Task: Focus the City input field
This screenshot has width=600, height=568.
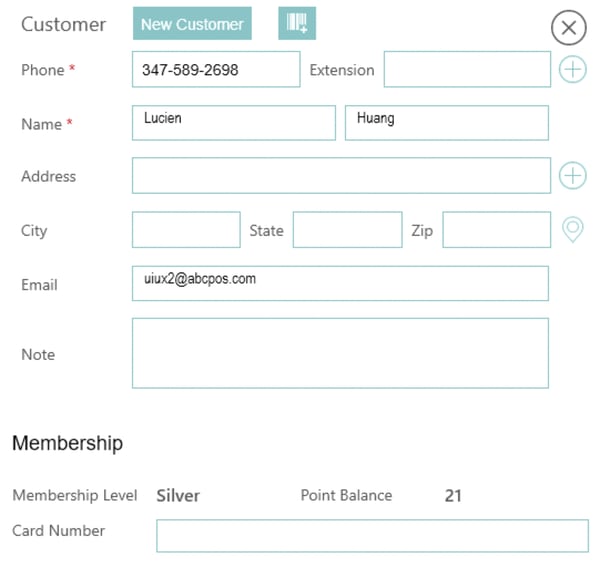Action: (186, 230)
